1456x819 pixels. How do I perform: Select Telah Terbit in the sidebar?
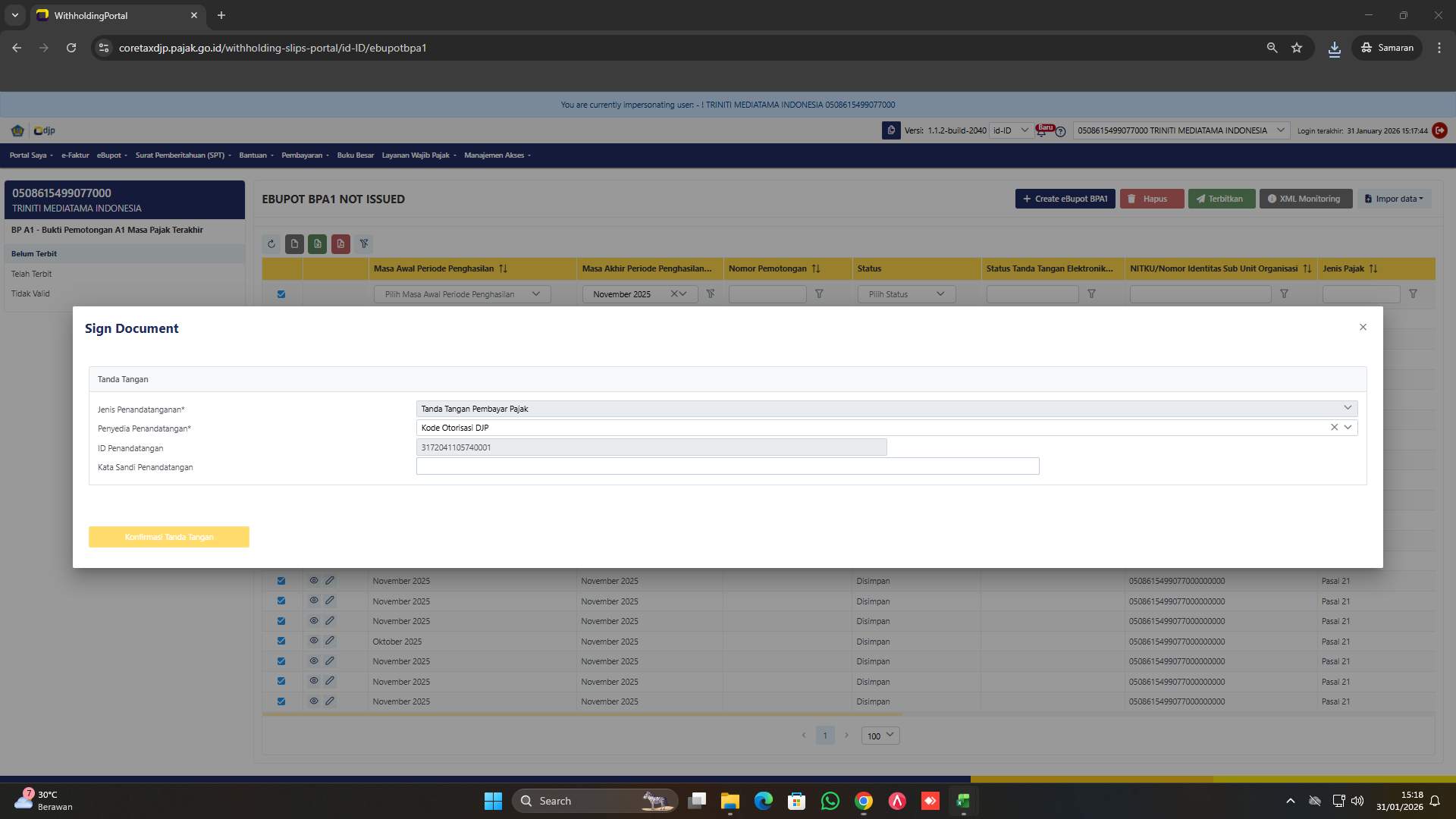click(x=32, y=274)
